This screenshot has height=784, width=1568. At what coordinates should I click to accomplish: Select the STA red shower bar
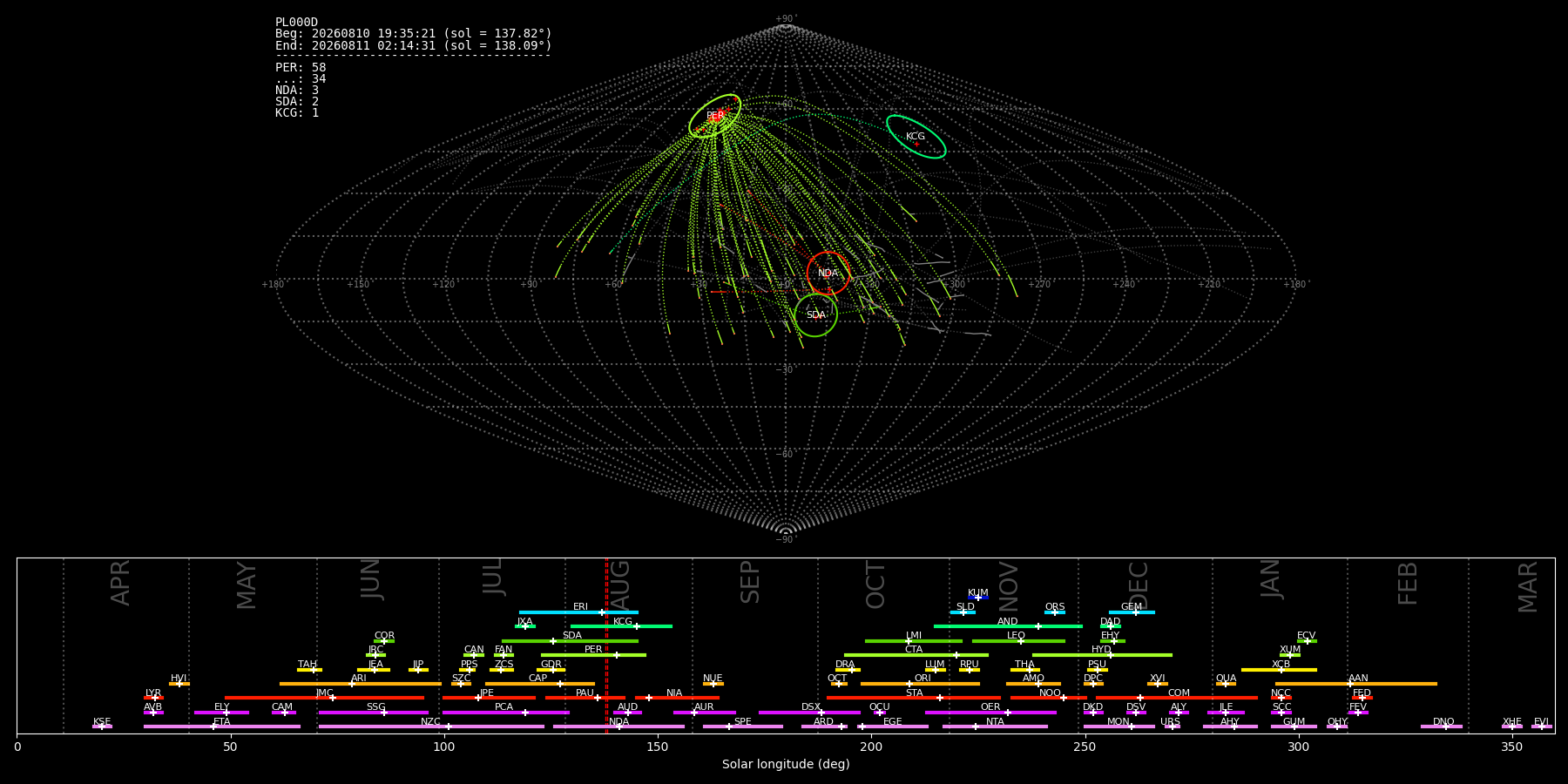914,698
